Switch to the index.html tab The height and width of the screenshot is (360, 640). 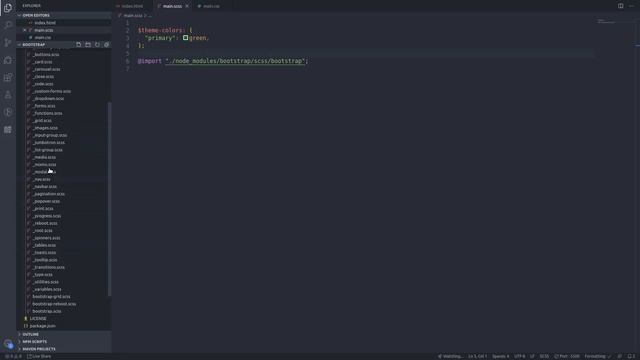coord(132,6)
